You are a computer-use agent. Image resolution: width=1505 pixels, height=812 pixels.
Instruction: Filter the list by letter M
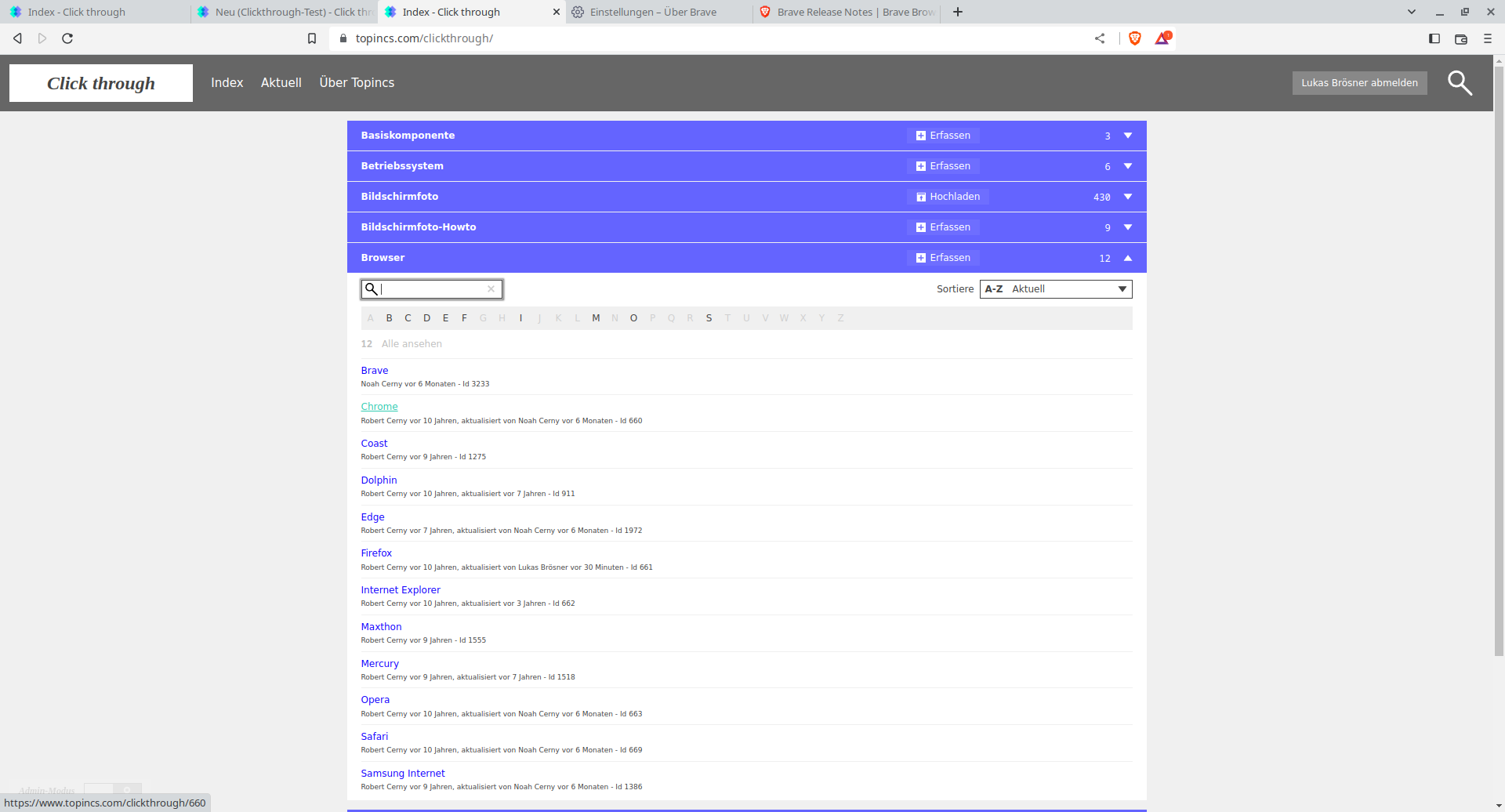pyautogui.click(x=596, y=318)
